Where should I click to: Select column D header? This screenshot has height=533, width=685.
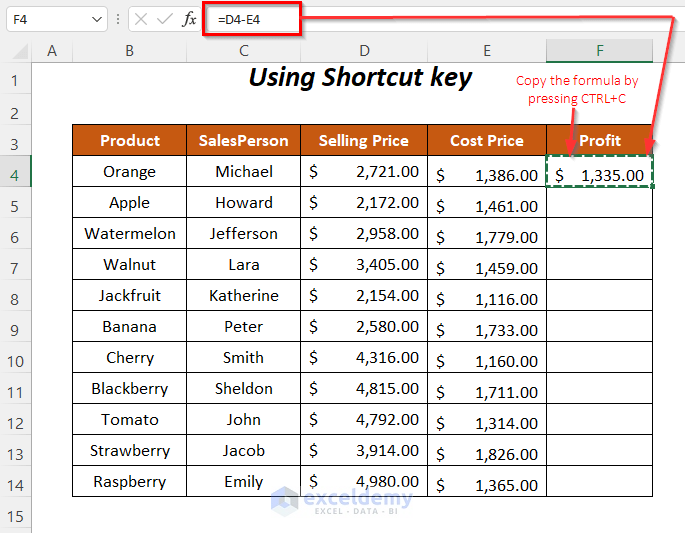[x=365, y=51]
